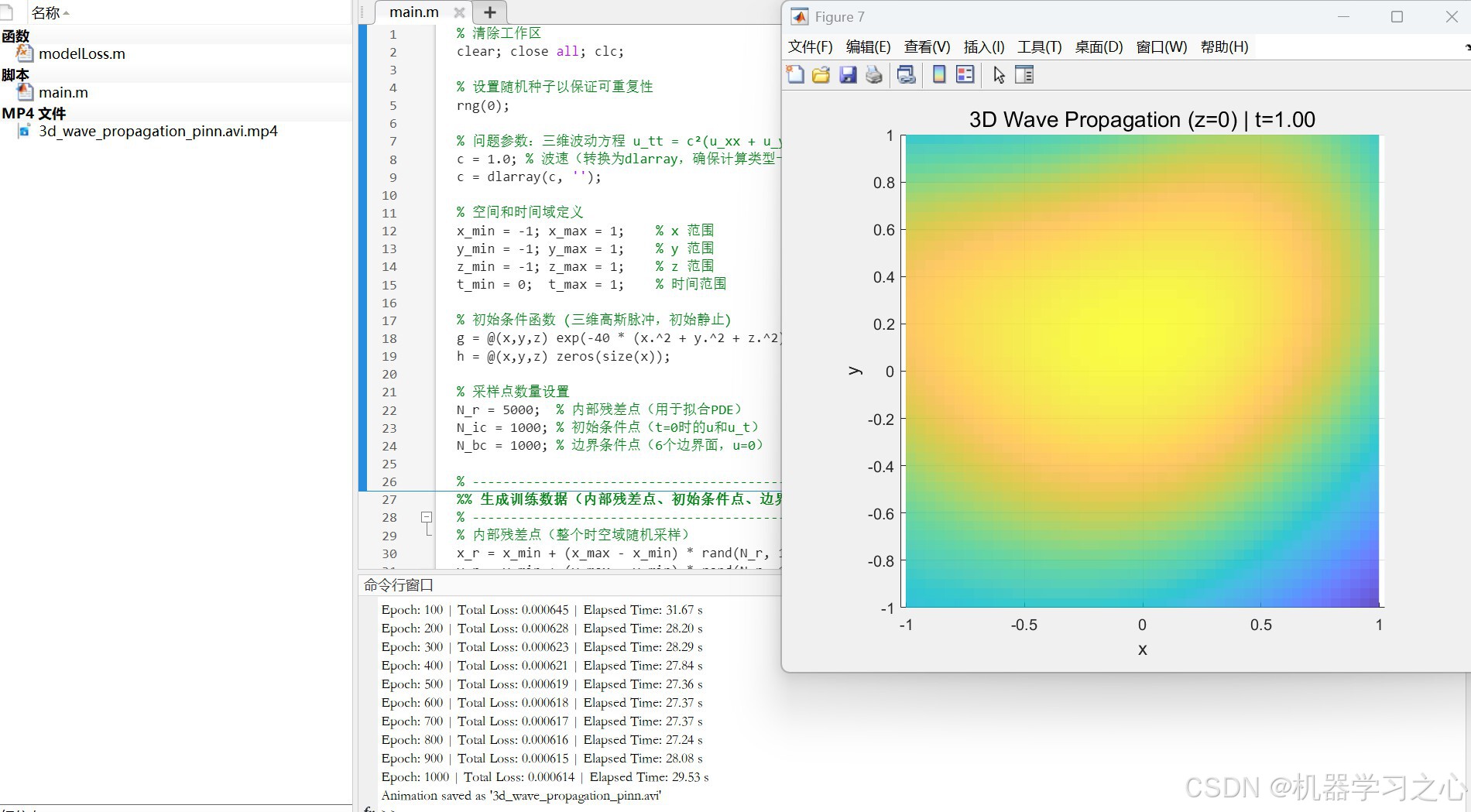This screenshot has width=1471, height=812.
Task: Add a new editor tab with plus button
Action: 489,12
